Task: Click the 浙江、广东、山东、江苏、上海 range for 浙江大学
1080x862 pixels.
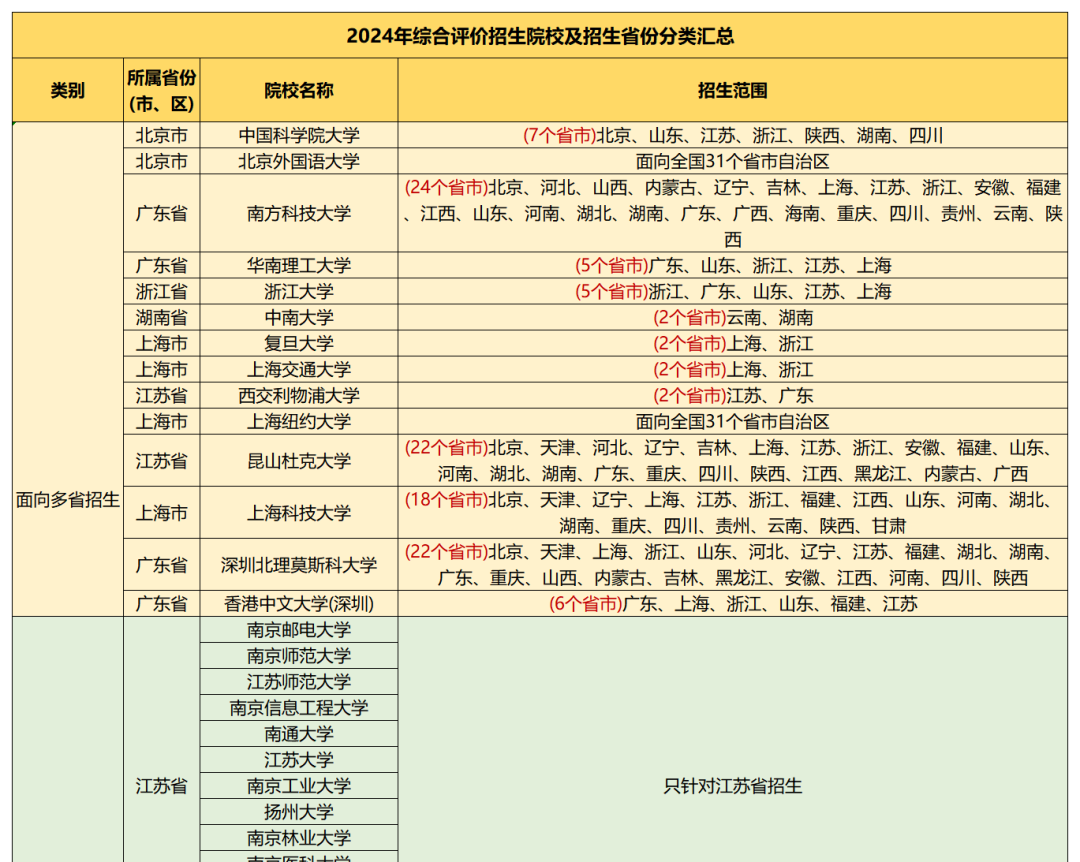Action: 733,291
